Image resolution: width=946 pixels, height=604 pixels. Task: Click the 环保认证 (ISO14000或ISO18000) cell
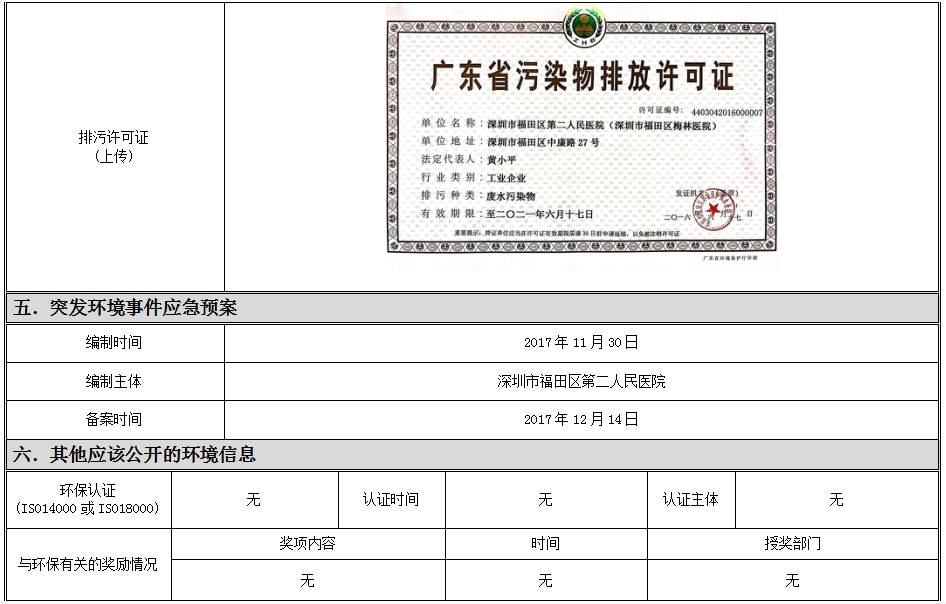(88, 499)
